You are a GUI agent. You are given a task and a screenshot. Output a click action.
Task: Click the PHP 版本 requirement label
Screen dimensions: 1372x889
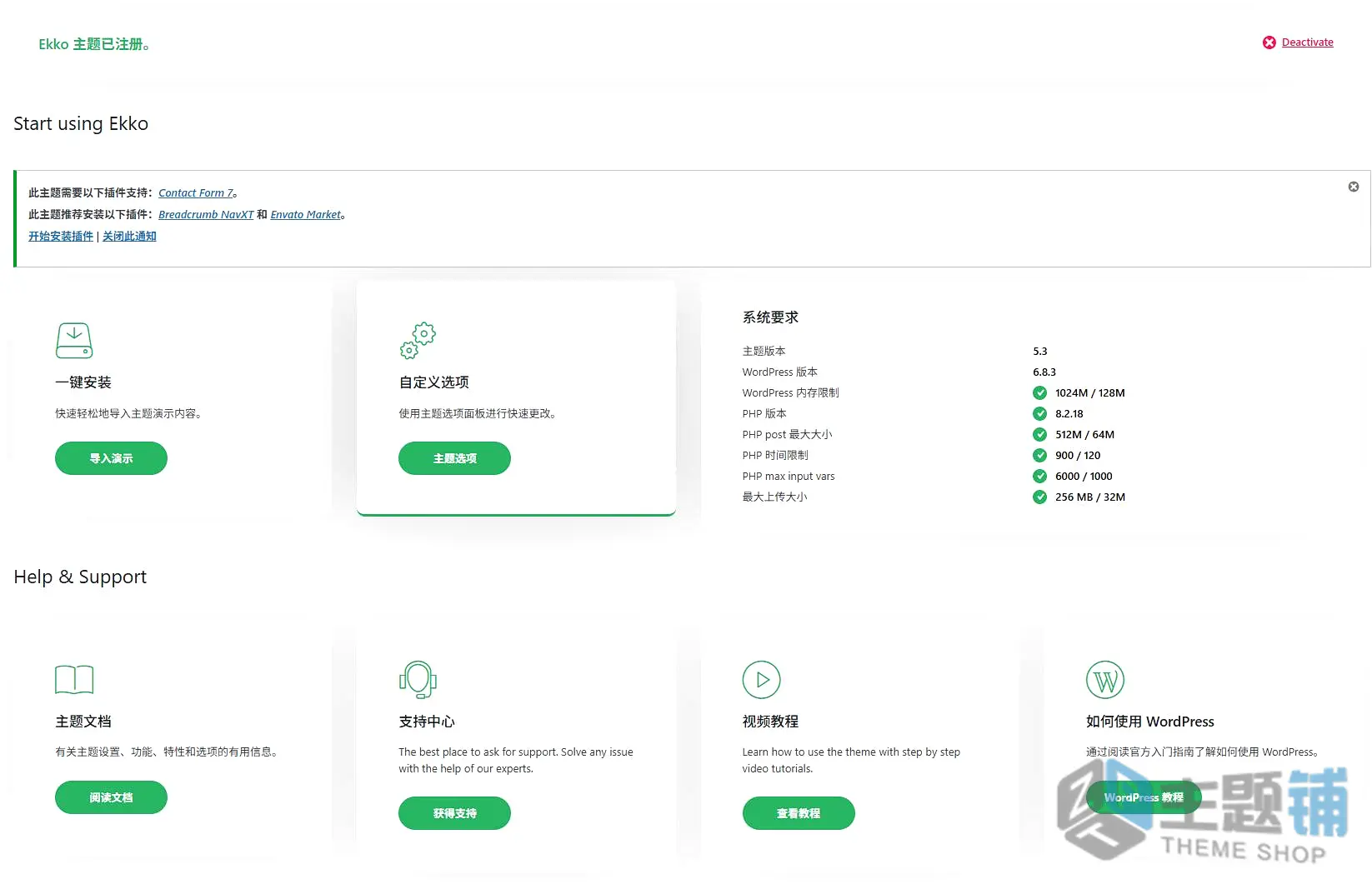(x=764, y=414)
